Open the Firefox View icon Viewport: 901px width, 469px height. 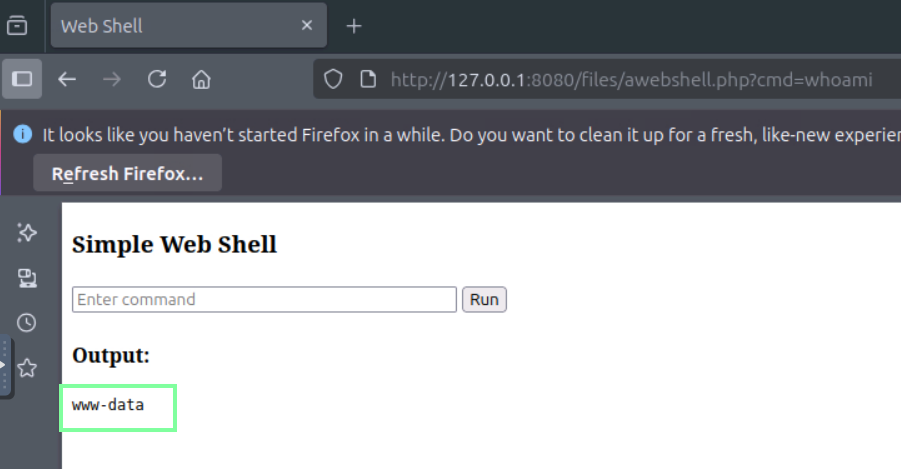point(17,26)
